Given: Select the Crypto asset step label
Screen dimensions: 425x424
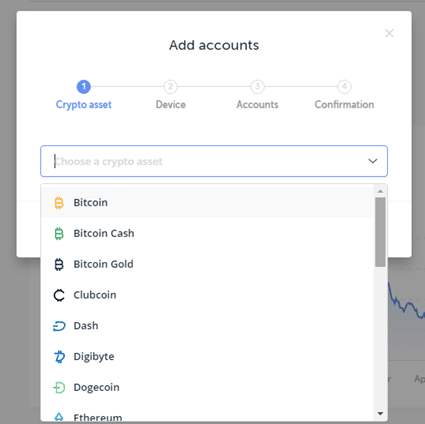Looking at the screenshot, I should pyautogui.click(x=84, y=105).
